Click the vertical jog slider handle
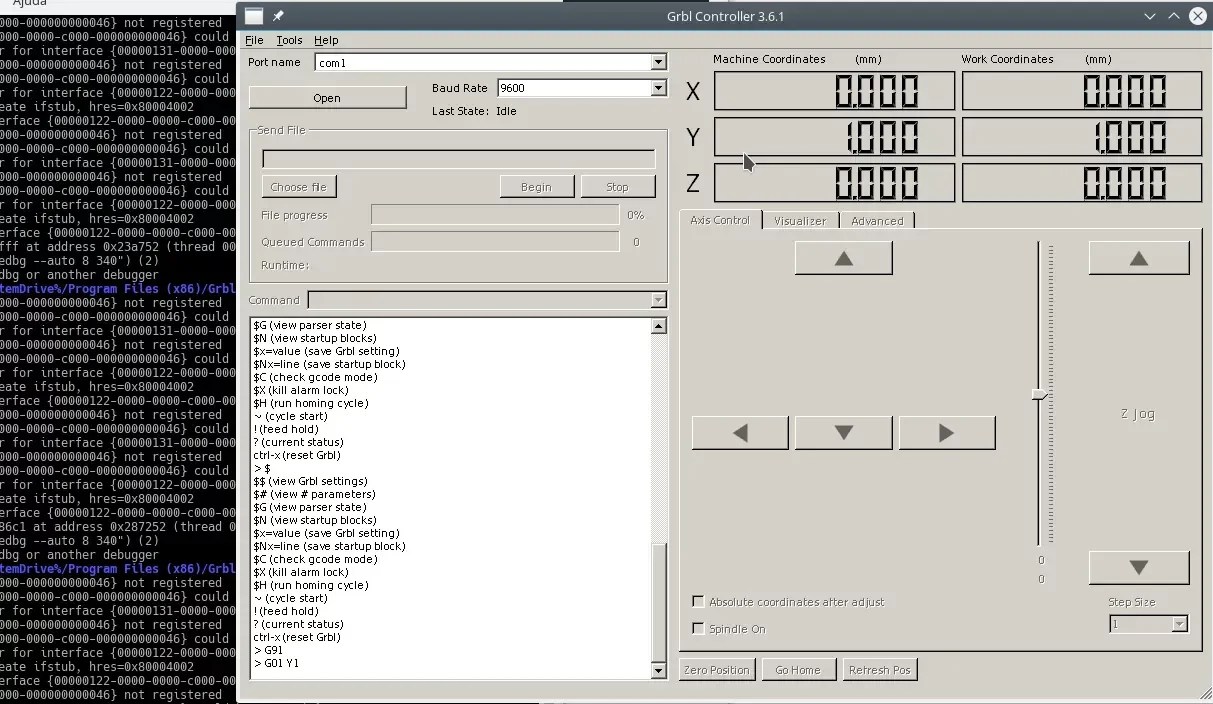This screenshot has width=1213, height=704. click(x=1040, y=396)
